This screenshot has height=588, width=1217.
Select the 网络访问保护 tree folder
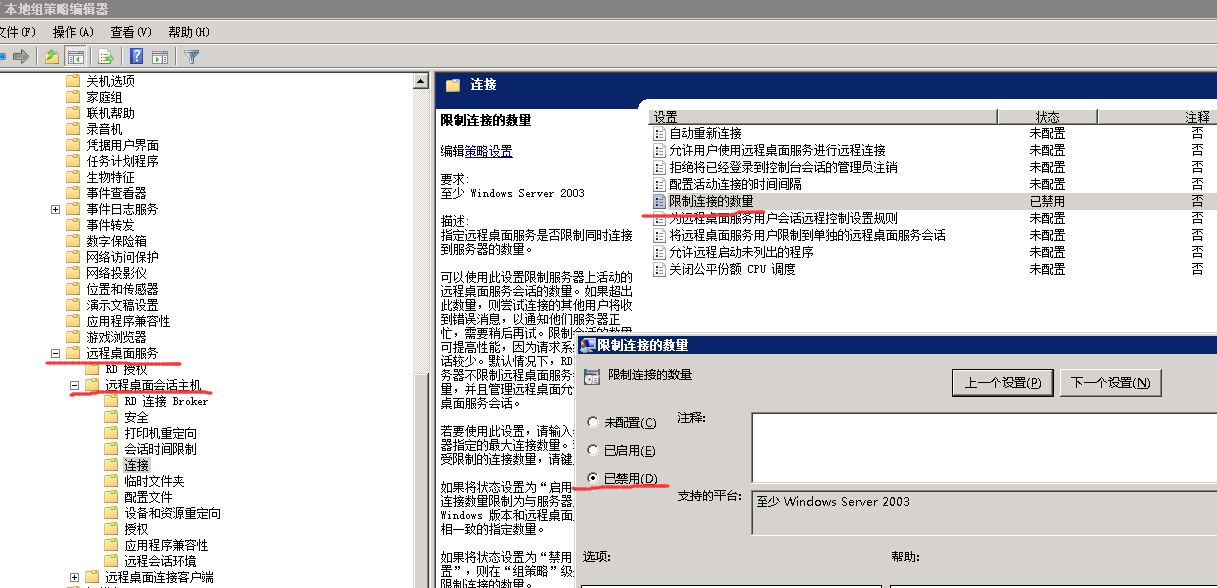click(122, 257)
